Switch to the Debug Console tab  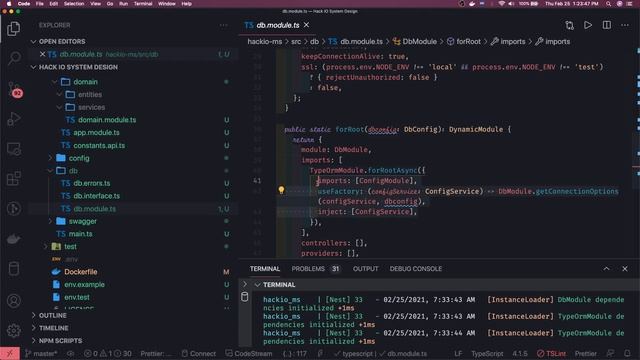[416, 269]
